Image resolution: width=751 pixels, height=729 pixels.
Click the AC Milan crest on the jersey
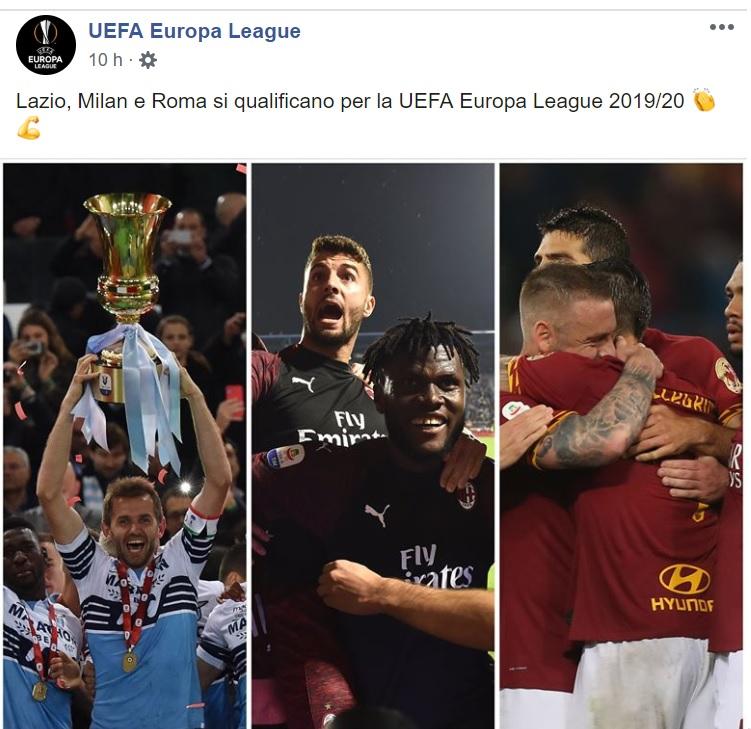pos(467,496)
